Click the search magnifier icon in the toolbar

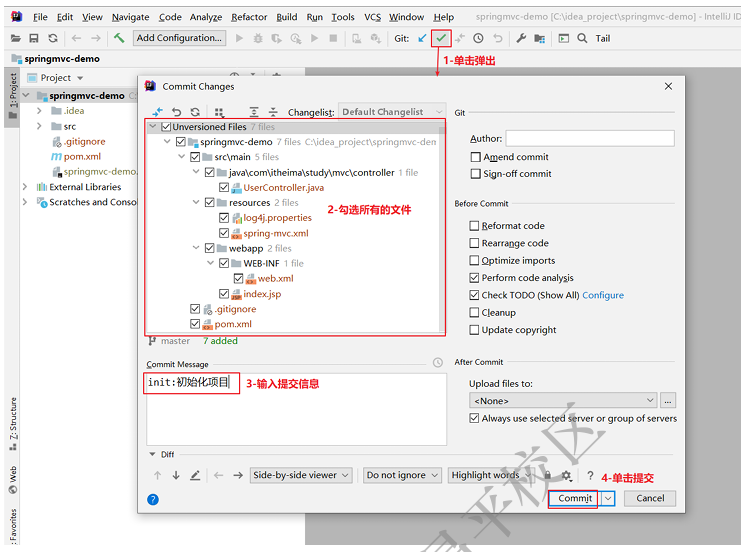pyautogui.click(x=582, y=38)
